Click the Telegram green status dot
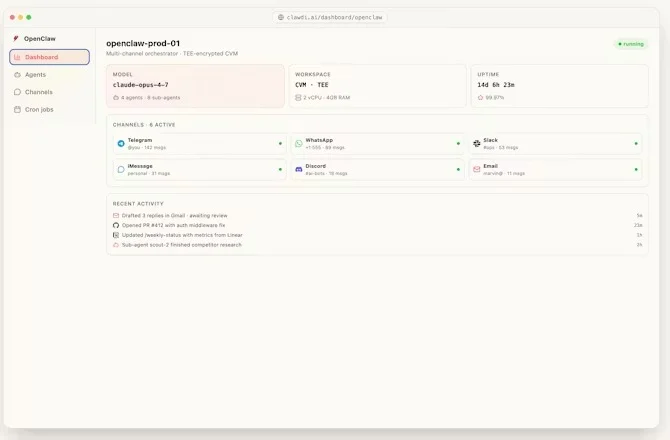Image resolution: width=670 pixels, height=440 pixels. 280,144
